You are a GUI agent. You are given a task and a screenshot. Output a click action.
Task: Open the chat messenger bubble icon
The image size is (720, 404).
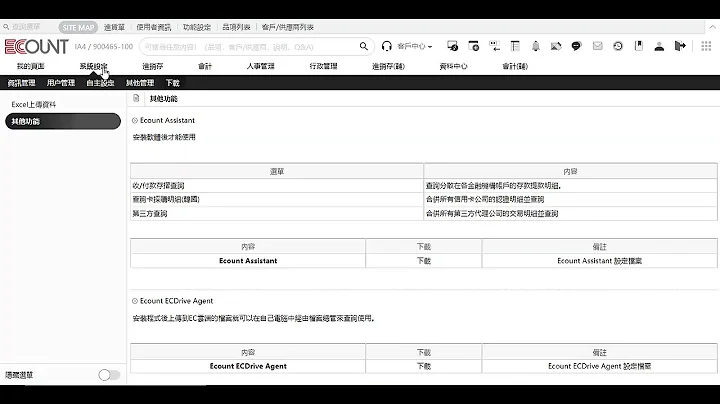tap(576, 46)
